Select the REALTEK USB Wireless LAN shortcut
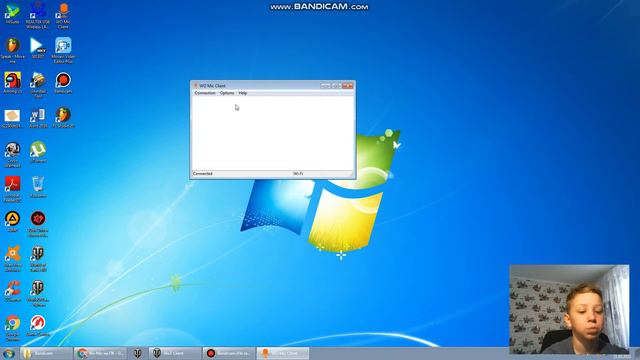Screen dimensions: 640x360 38,16
